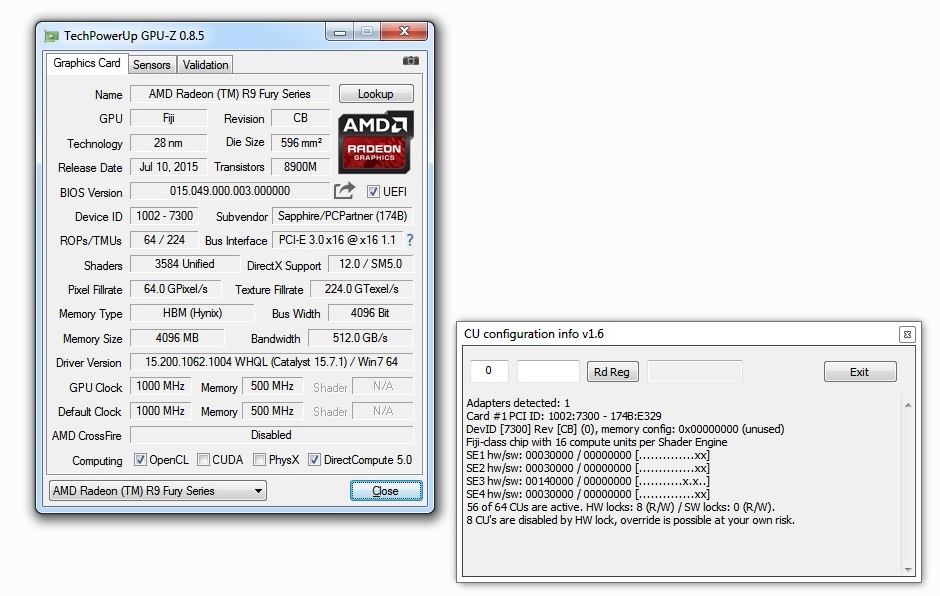Image resolution: width=940 pixels, height=596 pixels.
Task: Click the Die Size value 596 mm²
Action: (300, 143)
